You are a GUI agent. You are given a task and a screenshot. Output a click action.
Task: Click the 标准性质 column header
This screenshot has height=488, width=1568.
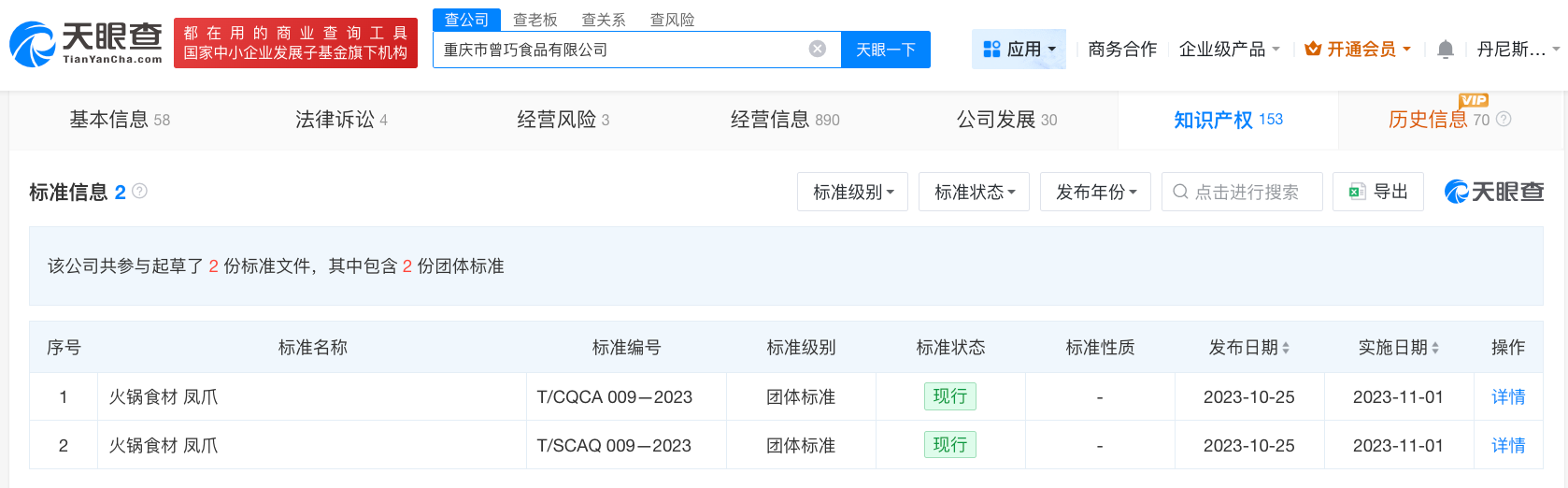point(1100,348)
